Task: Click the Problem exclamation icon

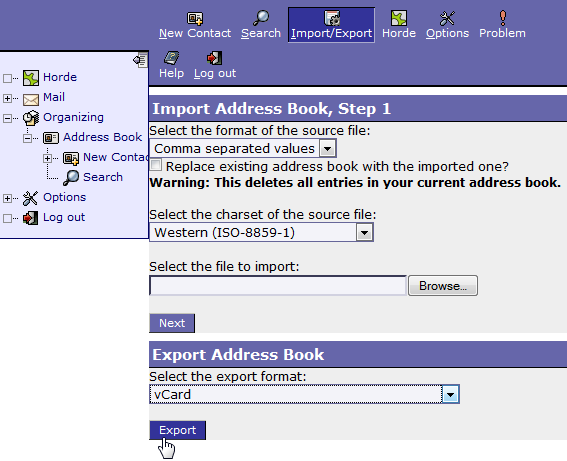Action: click(x=503, y=18)
